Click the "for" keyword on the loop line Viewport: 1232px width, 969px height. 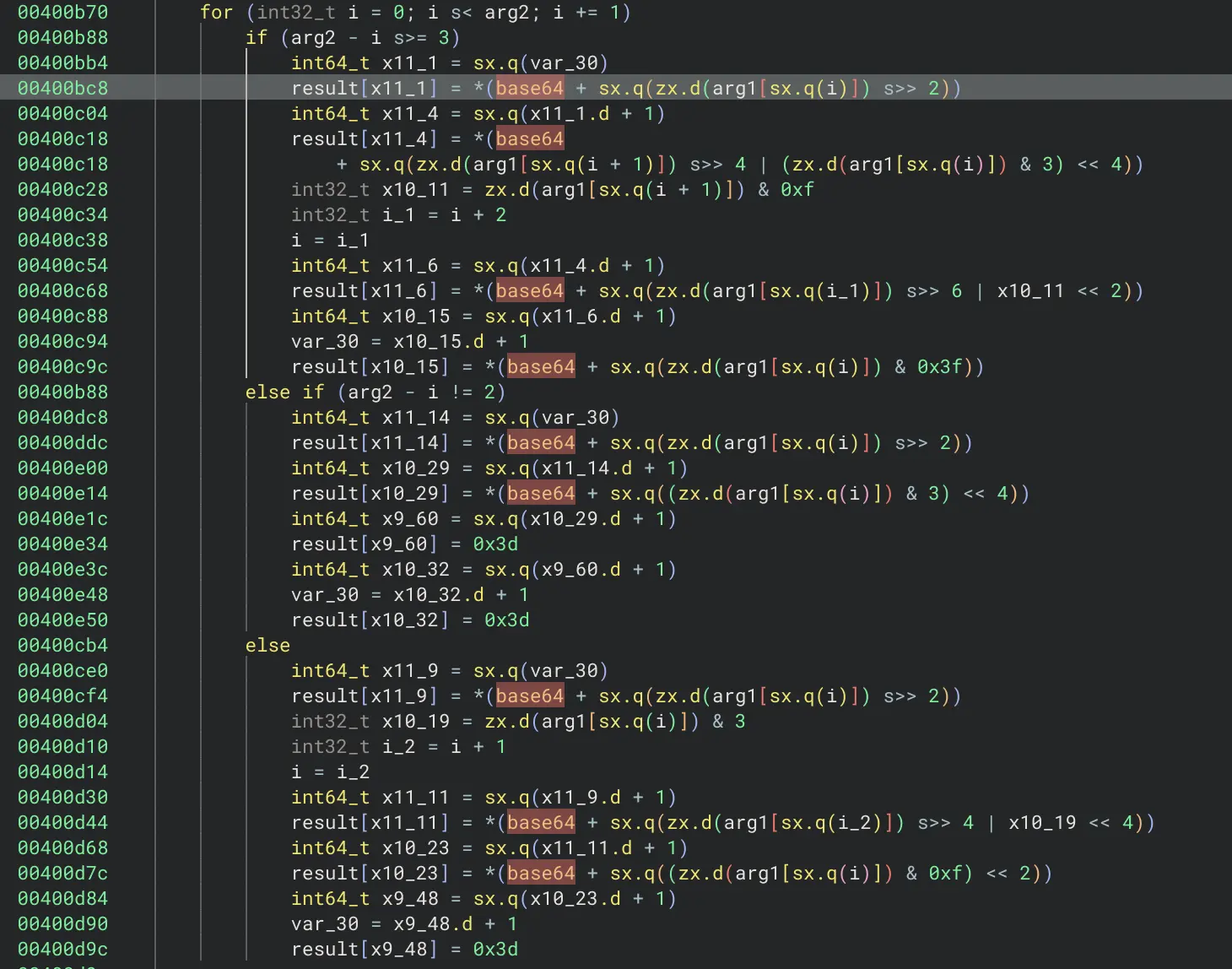[x=216, y=13]
